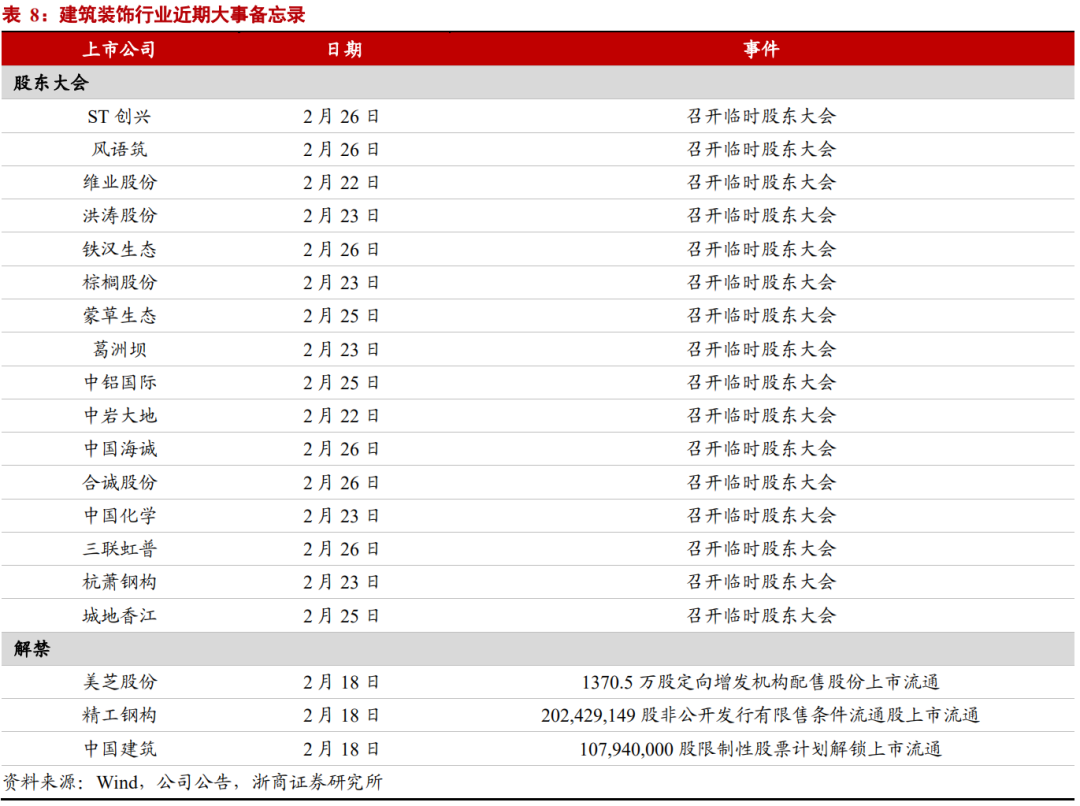Screen dimensions: 1080x806
Task: Click the event cell in the 中国化学 row
Action: 761,515
